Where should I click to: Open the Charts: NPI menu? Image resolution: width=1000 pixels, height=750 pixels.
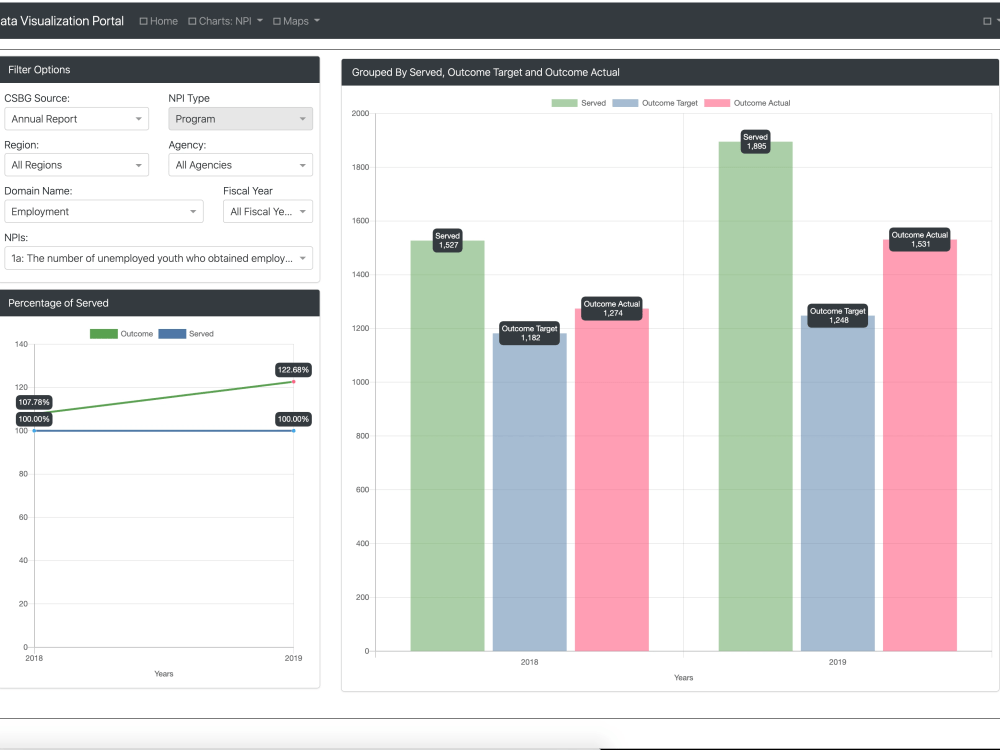pyautogui.click(x=226, y=21)
